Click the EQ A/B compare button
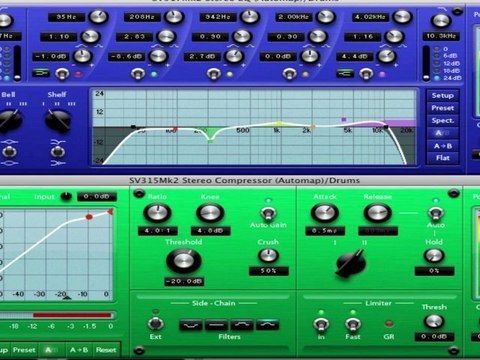The image size is (480, 360). click(x=443, y=133)
